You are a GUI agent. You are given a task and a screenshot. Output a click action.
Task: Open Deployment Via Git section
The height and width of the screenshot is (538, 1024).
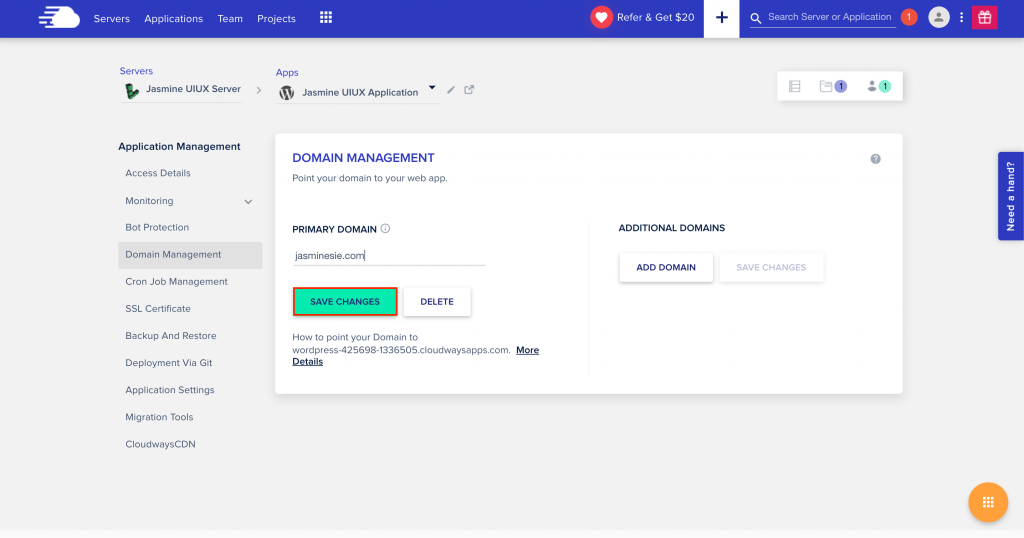pos(168,363)
